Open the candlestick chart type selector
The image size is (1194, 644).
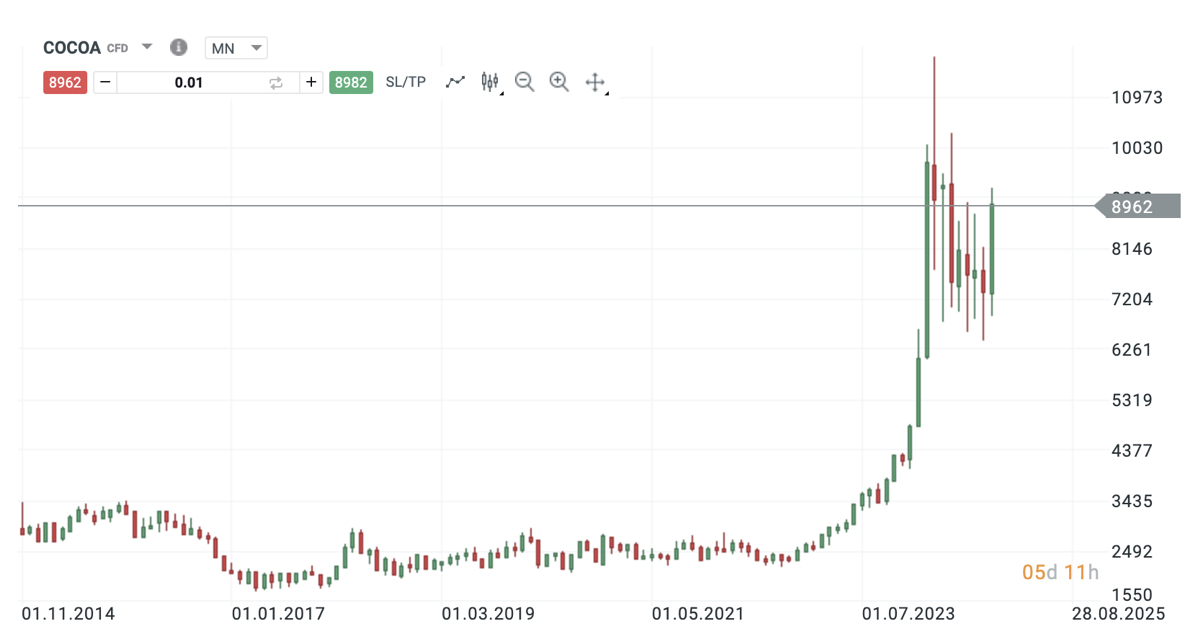click(x=490, y=82)
